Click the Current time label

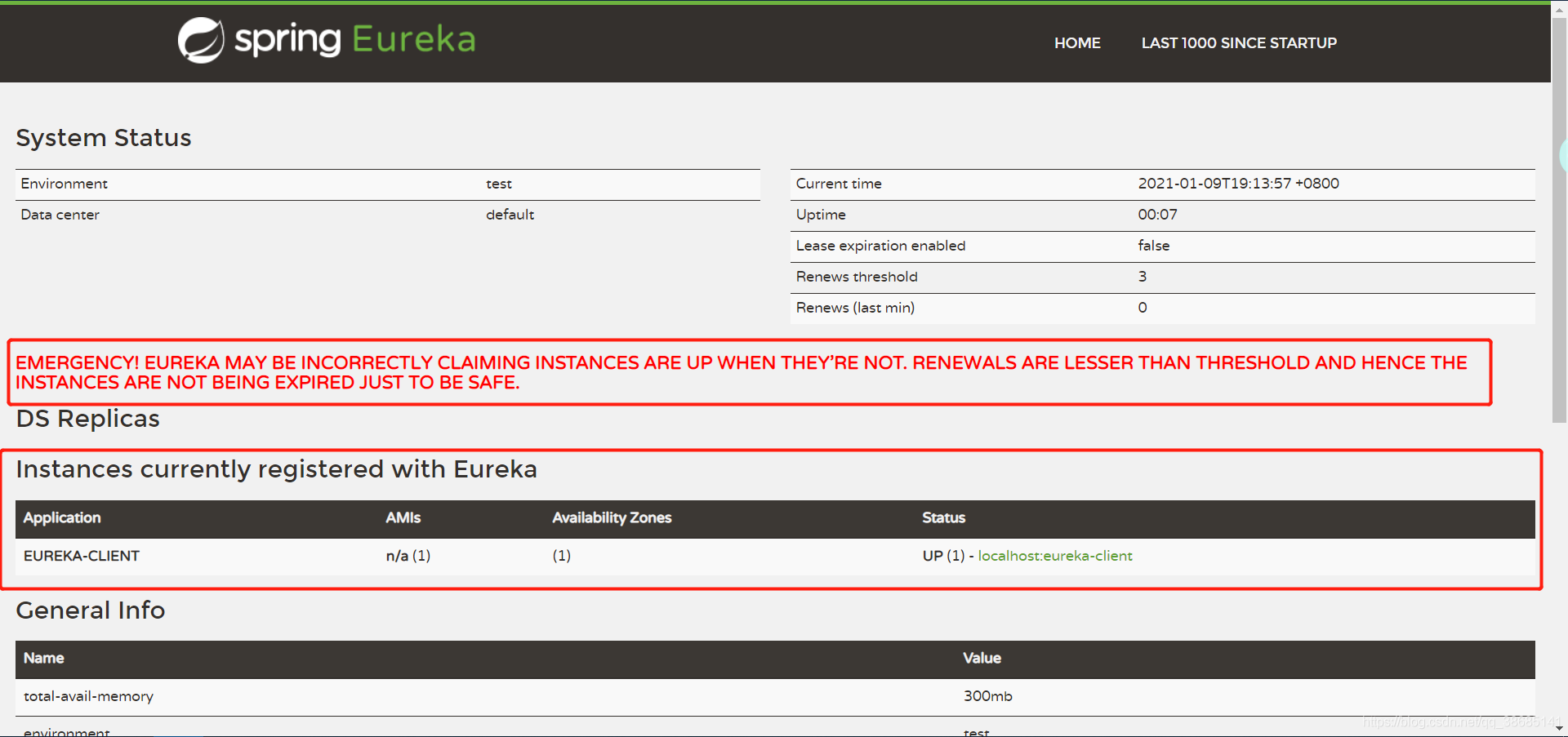coord(839,184)
